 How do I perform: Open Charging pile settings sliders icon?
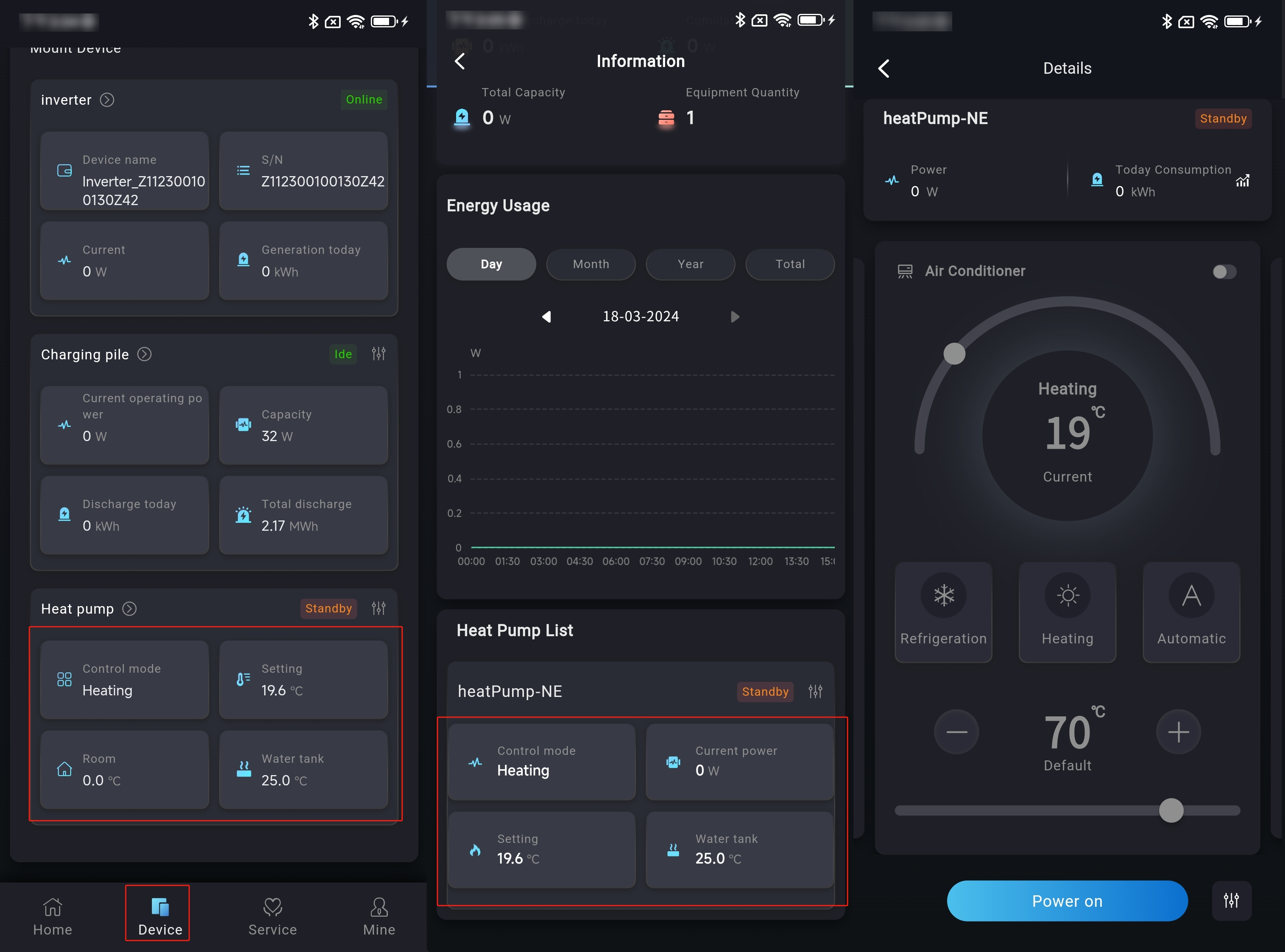(379, 354)
